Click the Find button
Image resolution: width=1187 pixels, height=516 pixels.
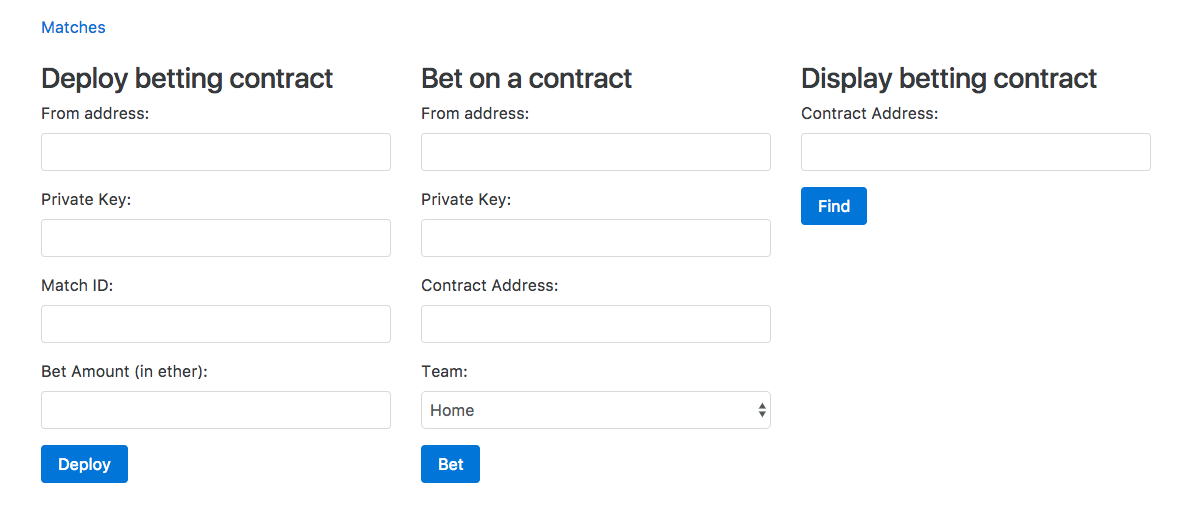tap(833, 206)
